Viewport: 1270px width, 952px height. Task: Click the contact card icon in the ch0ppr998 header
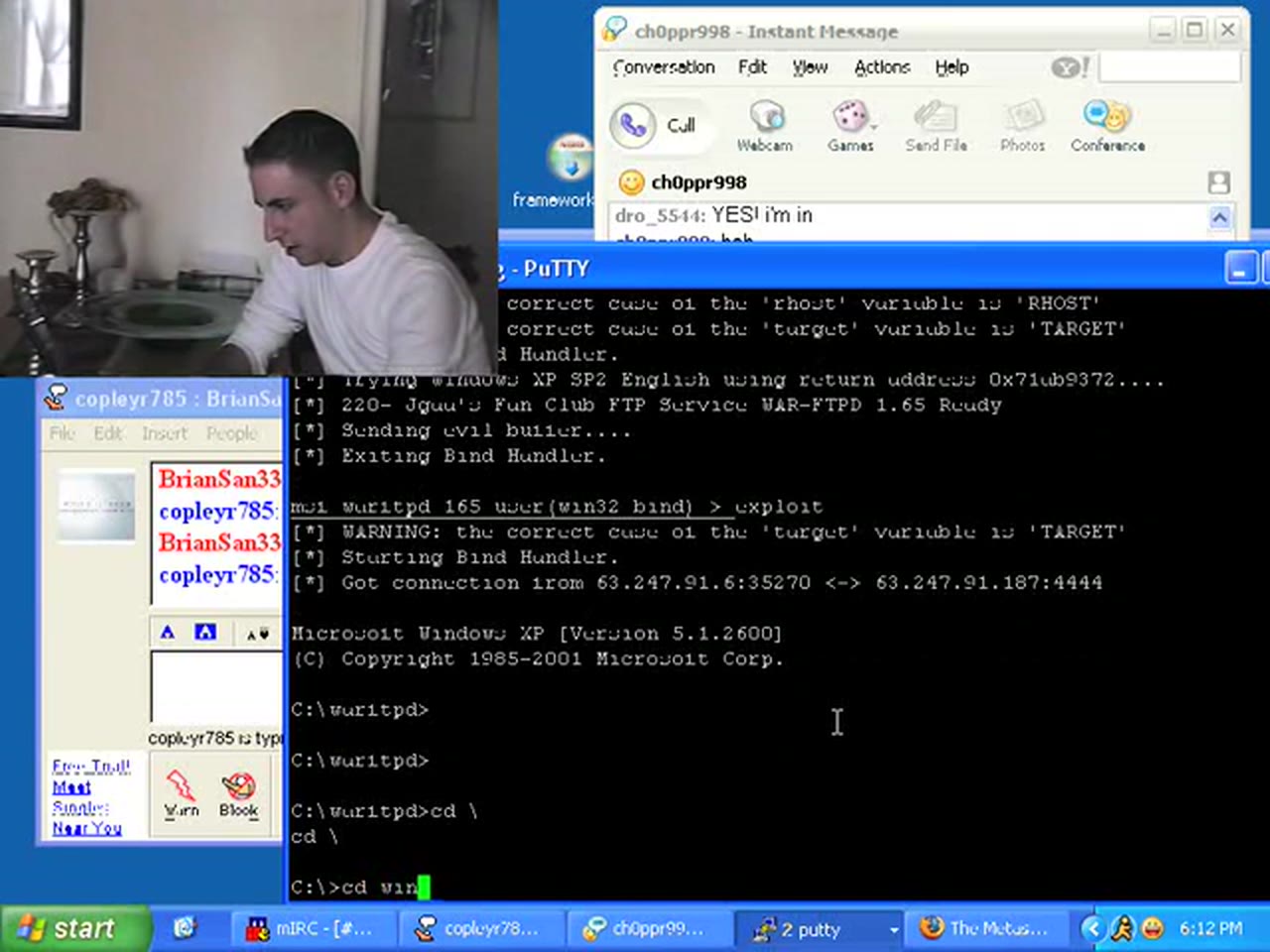(1218, 182)
